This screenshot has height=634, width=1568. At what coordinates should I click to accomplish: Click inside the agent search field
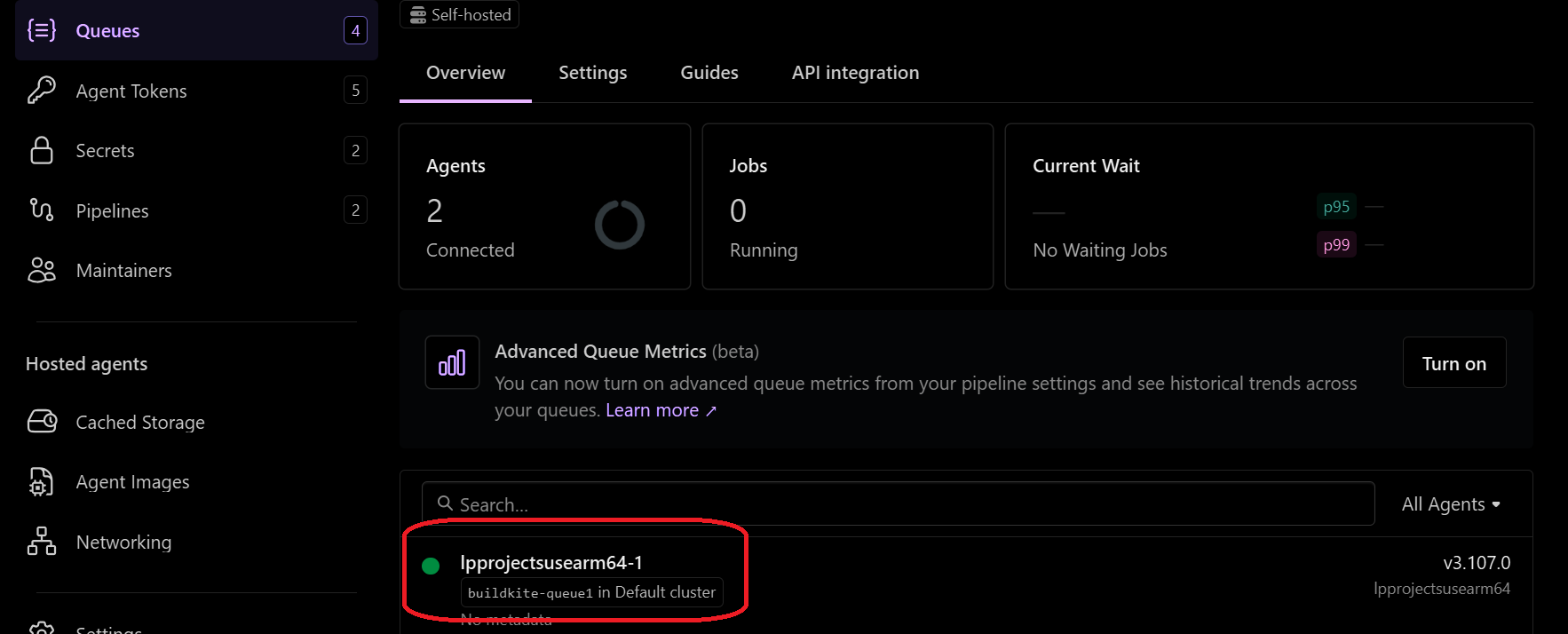coord(799,503)
